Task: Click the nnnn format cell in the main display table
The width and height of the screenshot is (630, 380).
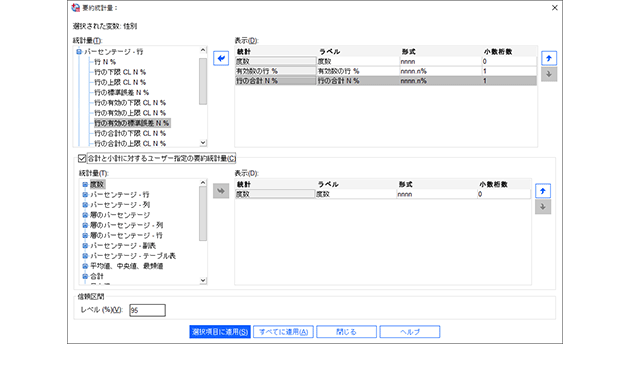Action: 440,61
